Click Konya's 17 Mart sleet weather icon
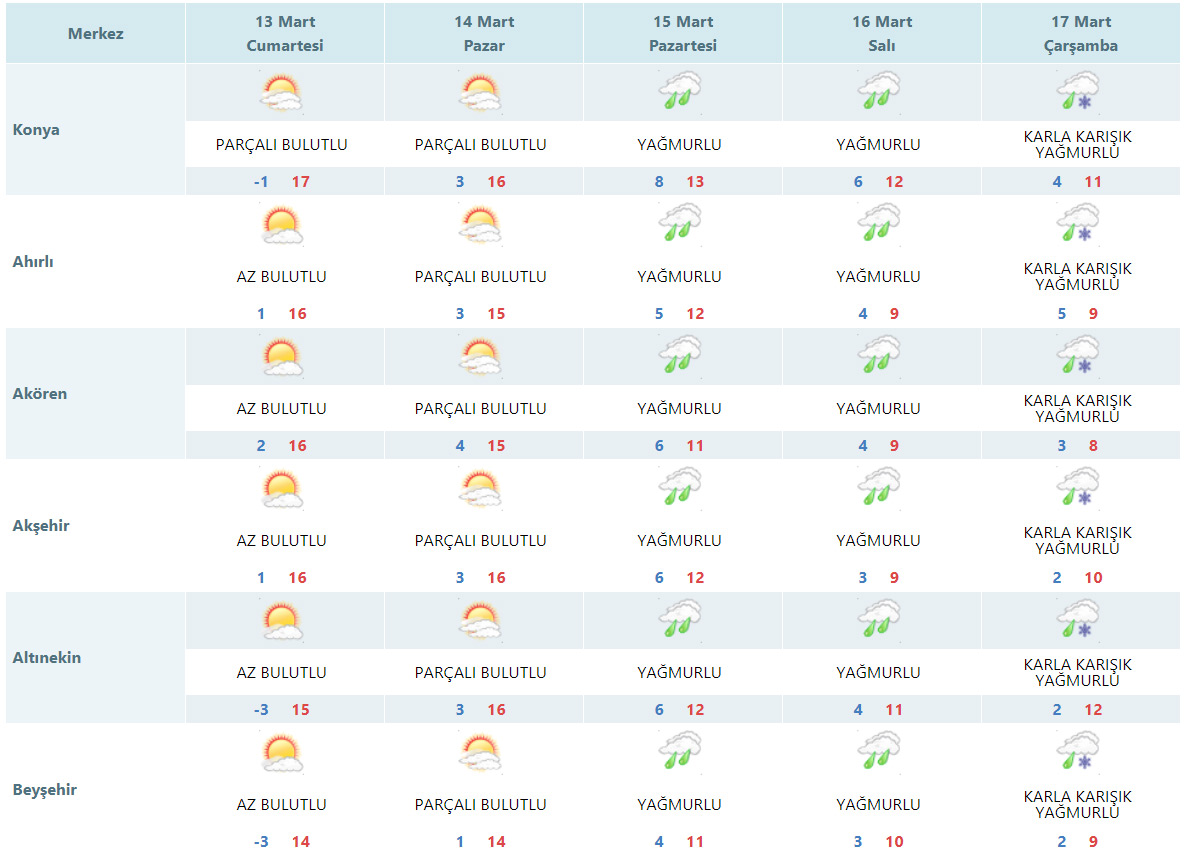The image size is (1184, 851). tap(1077, 91)
